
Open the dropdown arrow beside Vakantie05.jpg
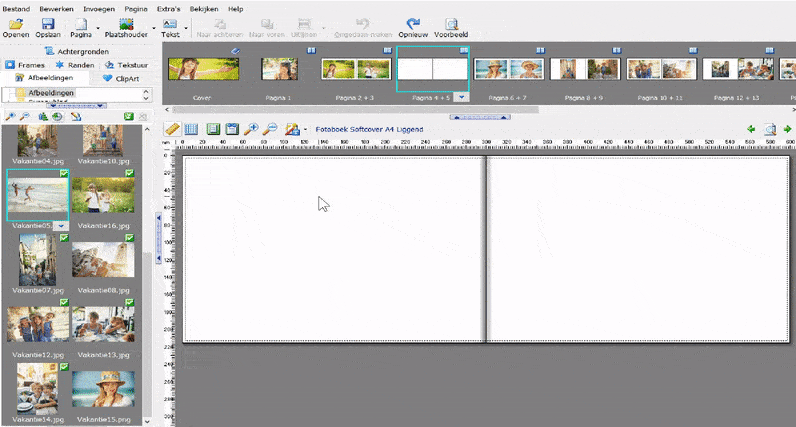[62, 227]
